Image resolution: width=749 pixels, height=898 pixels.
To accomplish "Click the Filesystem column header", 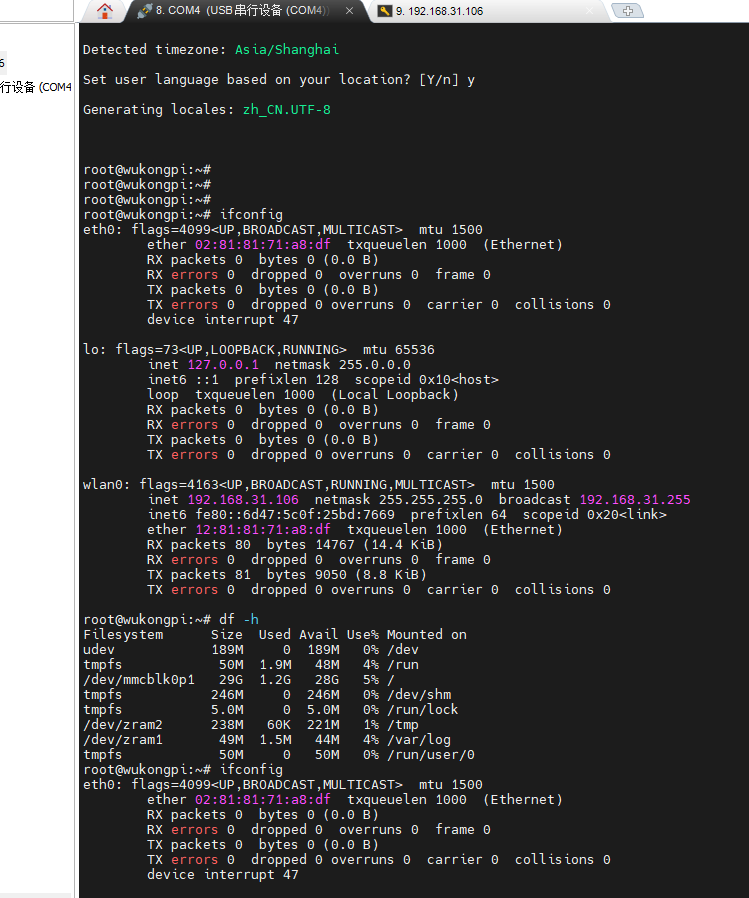I will point(123,635).
